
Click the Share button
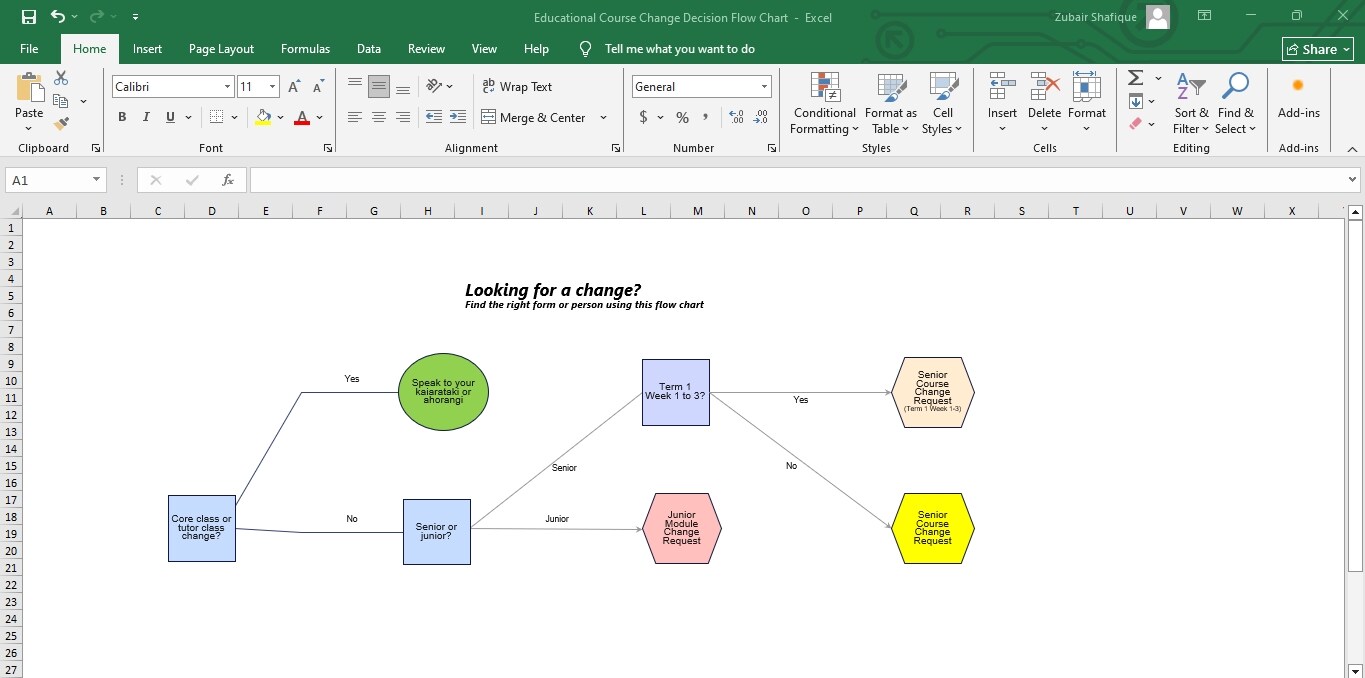pyautogui.click(x=1317, y=48)
